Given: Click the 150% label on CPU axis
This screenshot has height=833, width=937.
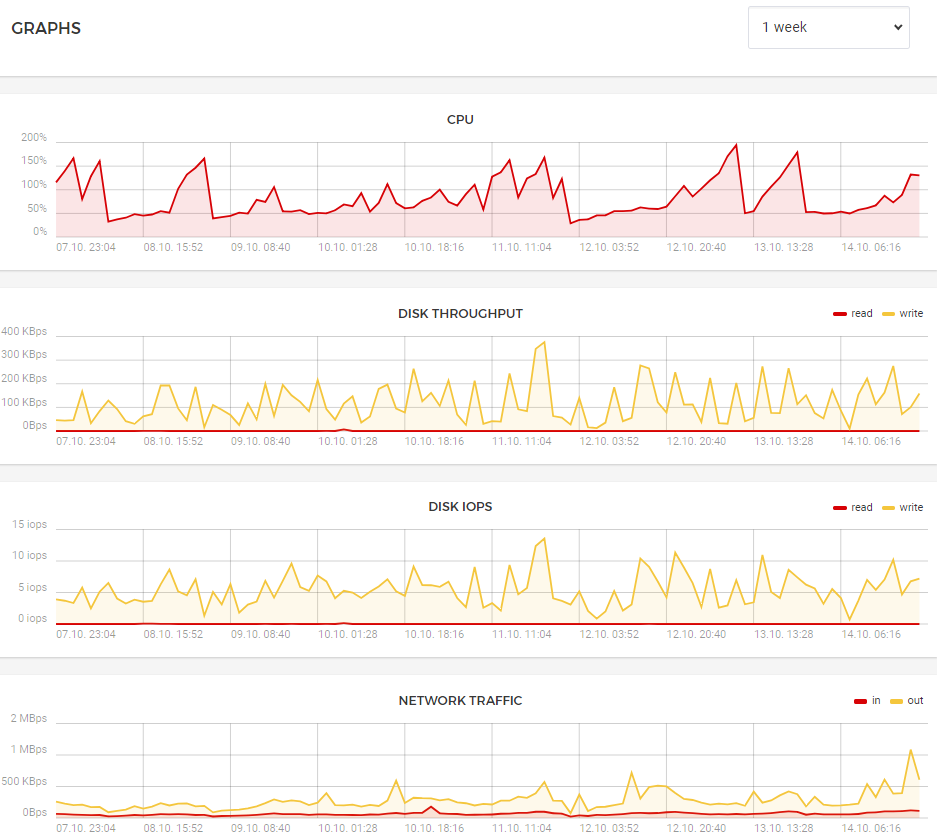Looking at the screenshot, I should pos(34,161).
